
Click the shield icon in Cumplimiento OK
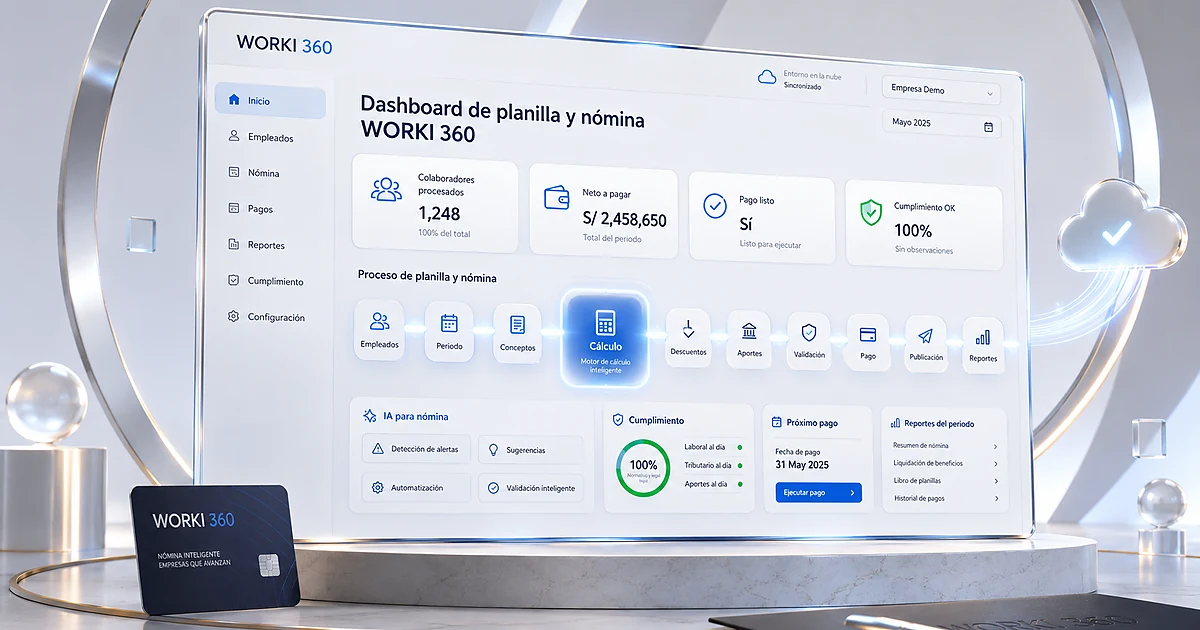point(872,212)
